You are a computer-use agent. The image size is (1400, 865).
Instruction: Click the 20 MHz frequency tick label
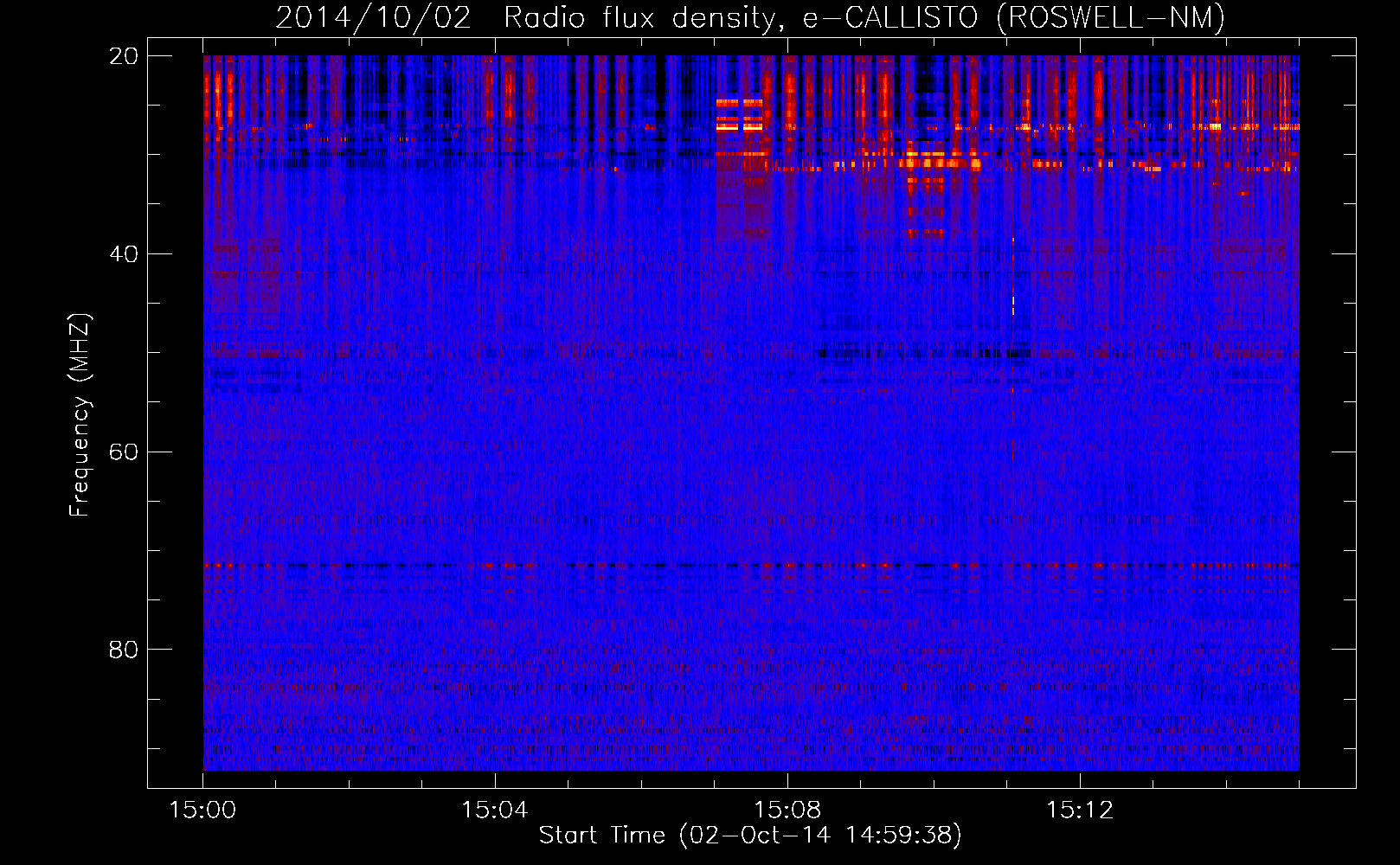[x=124, y=56]
